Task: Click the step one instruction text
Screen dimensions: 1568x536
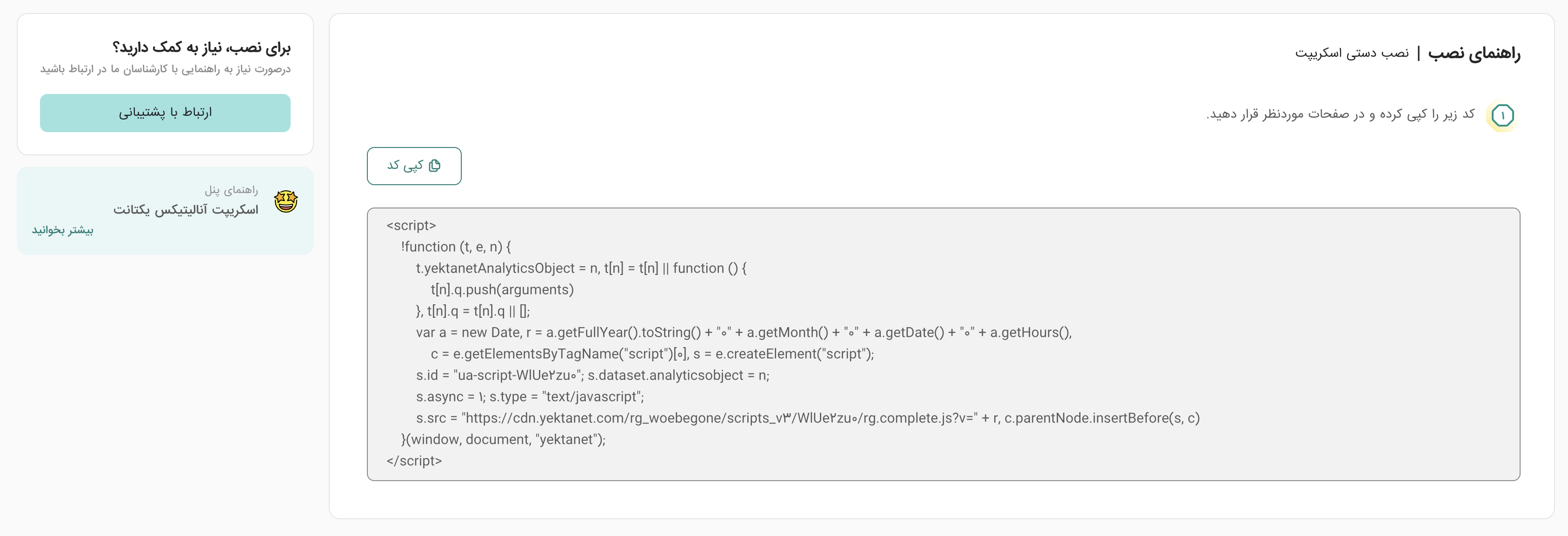Action: (1340, 114)
